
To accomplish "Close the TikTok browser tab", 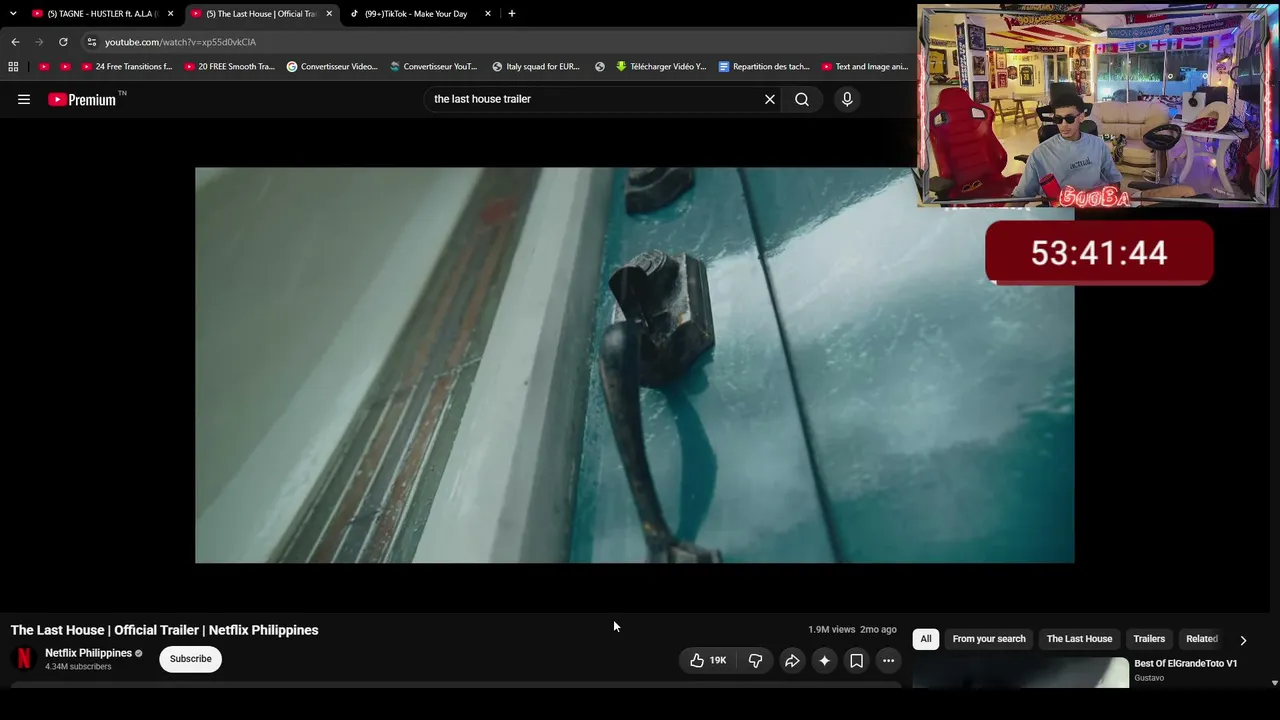I will (488, 14).
